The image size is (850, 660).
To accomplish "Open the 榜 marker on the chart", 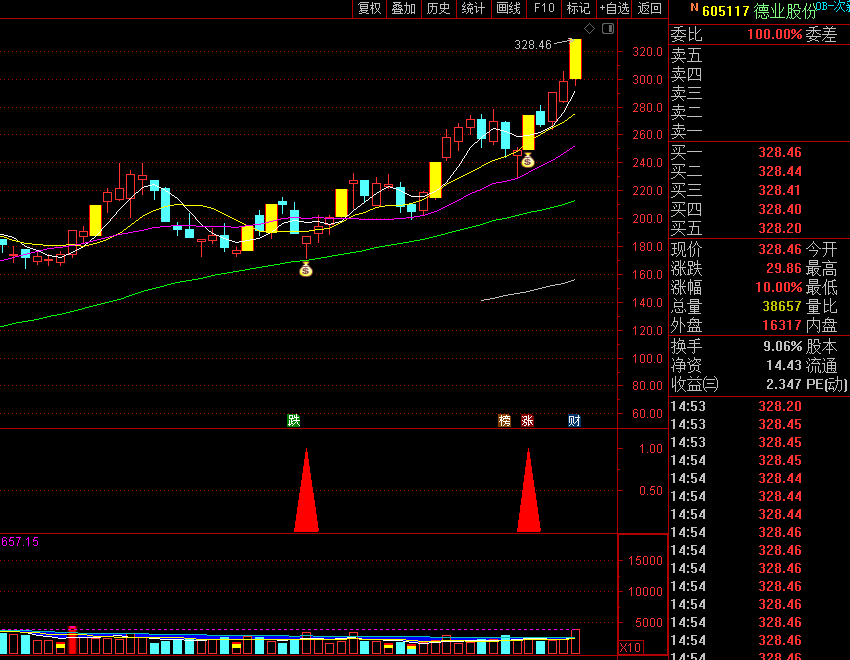I will pos(504,420).
